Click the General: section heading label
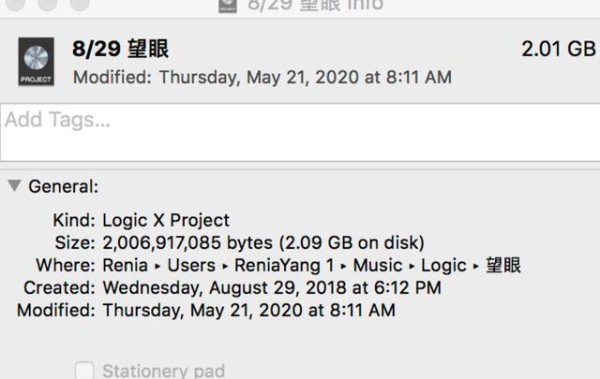Screen dimensions: 600x379 coord(64,187)
